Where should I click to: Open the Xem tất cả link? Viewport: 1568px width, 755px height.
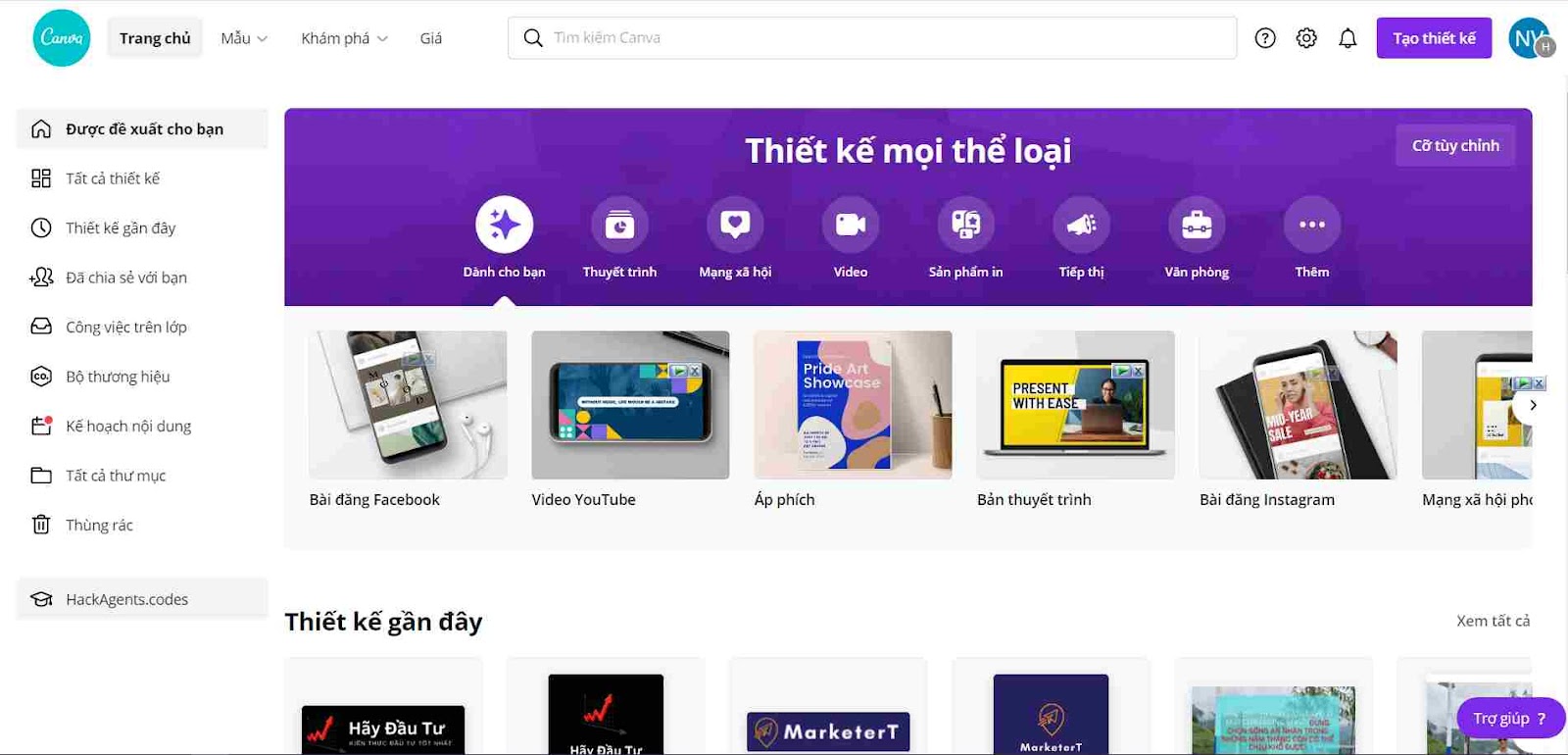pyautogui.click(x=1493, y=621)
